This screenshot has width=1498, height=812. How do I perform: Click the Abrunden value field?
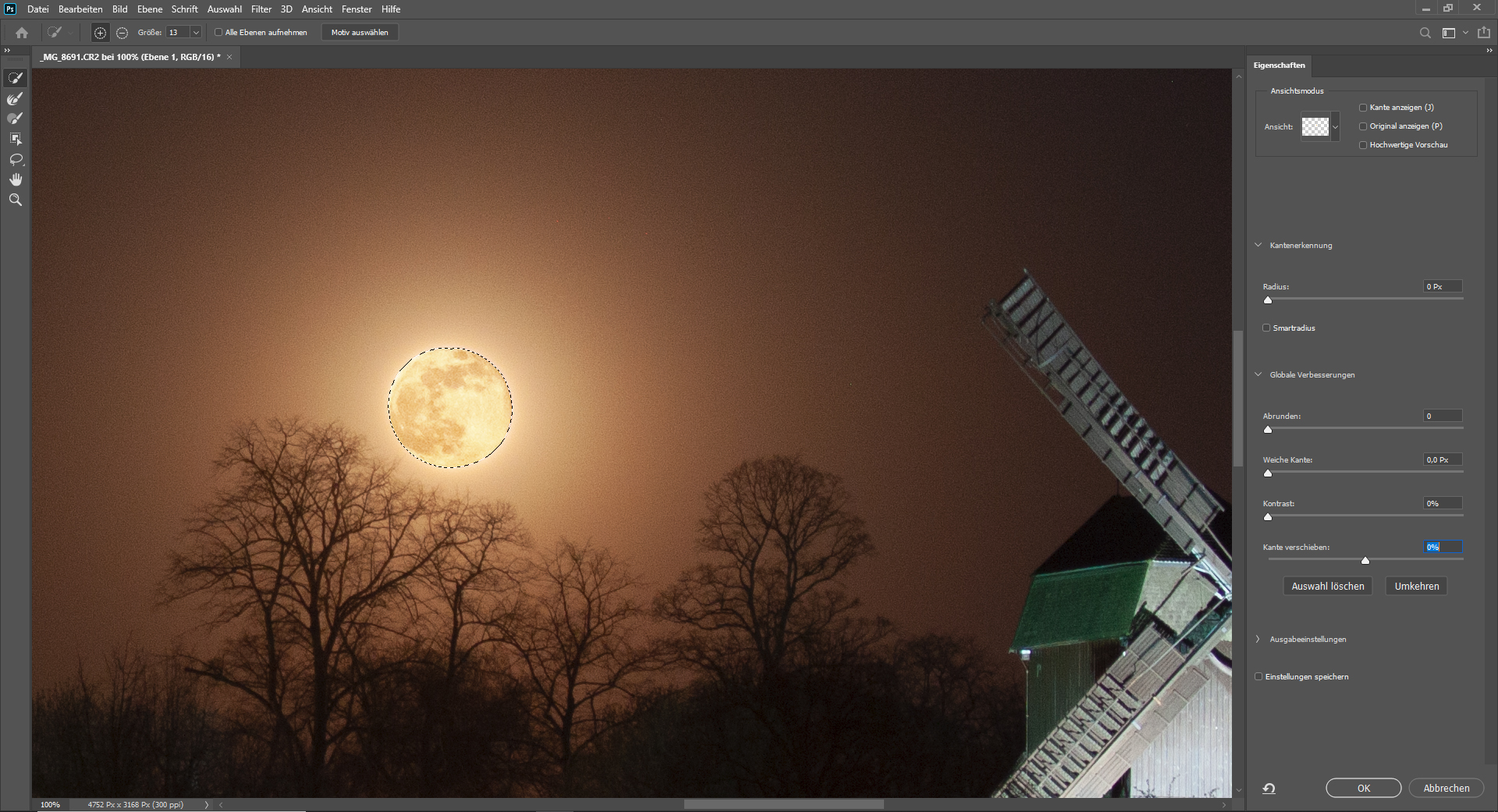[x=1443, y=417]
